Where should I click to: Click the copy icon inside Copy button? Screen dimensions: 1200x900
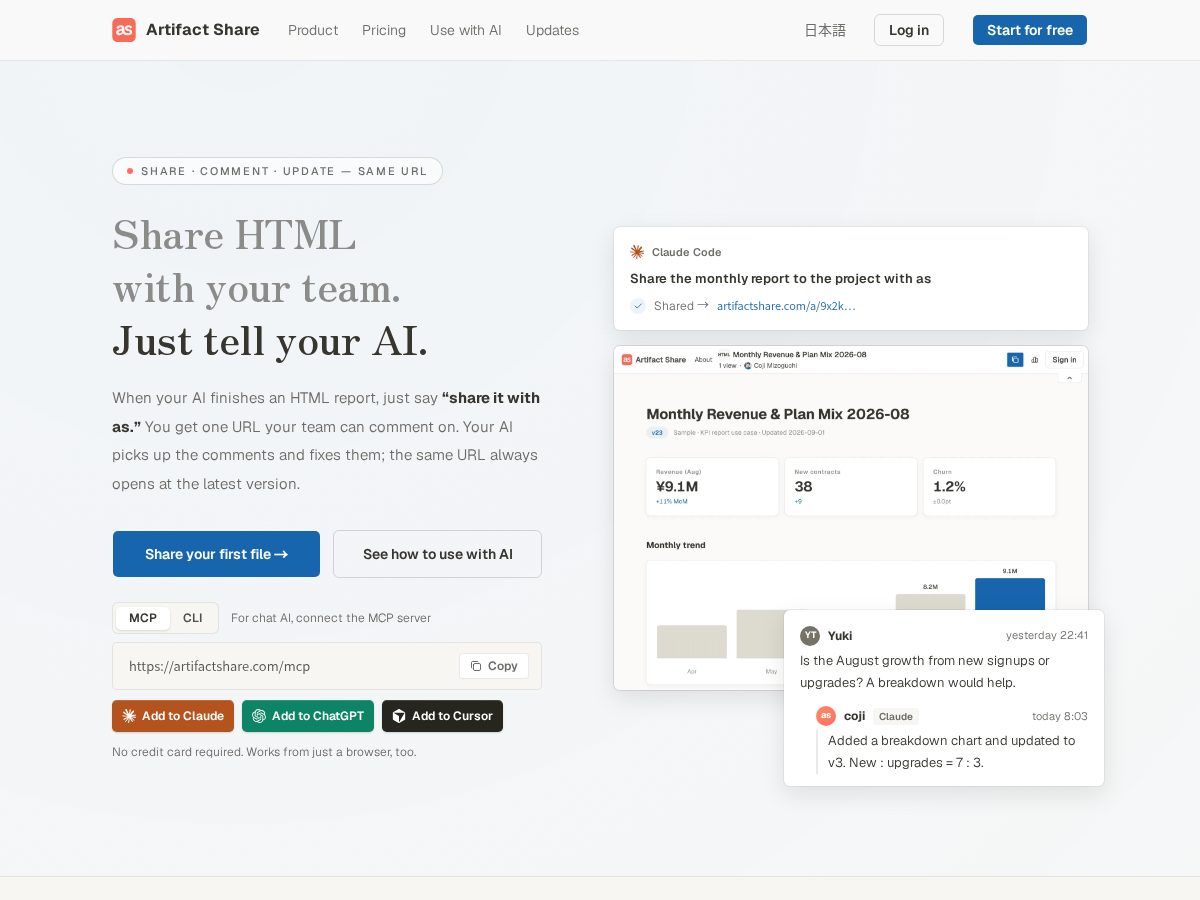coord(476,666)
